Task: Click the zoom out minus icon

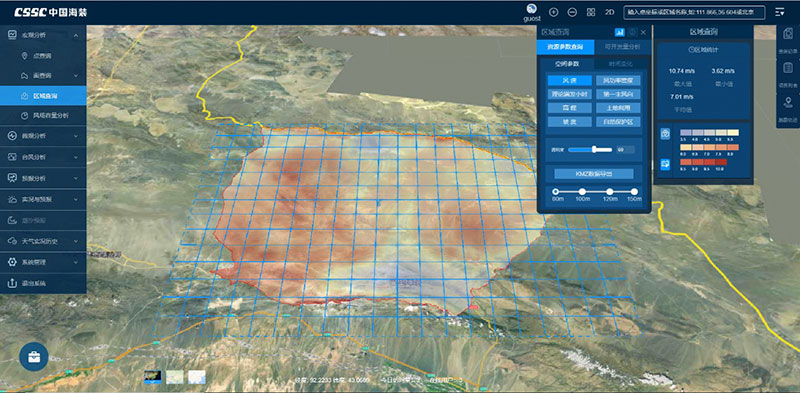Action: tap(572, 12)
